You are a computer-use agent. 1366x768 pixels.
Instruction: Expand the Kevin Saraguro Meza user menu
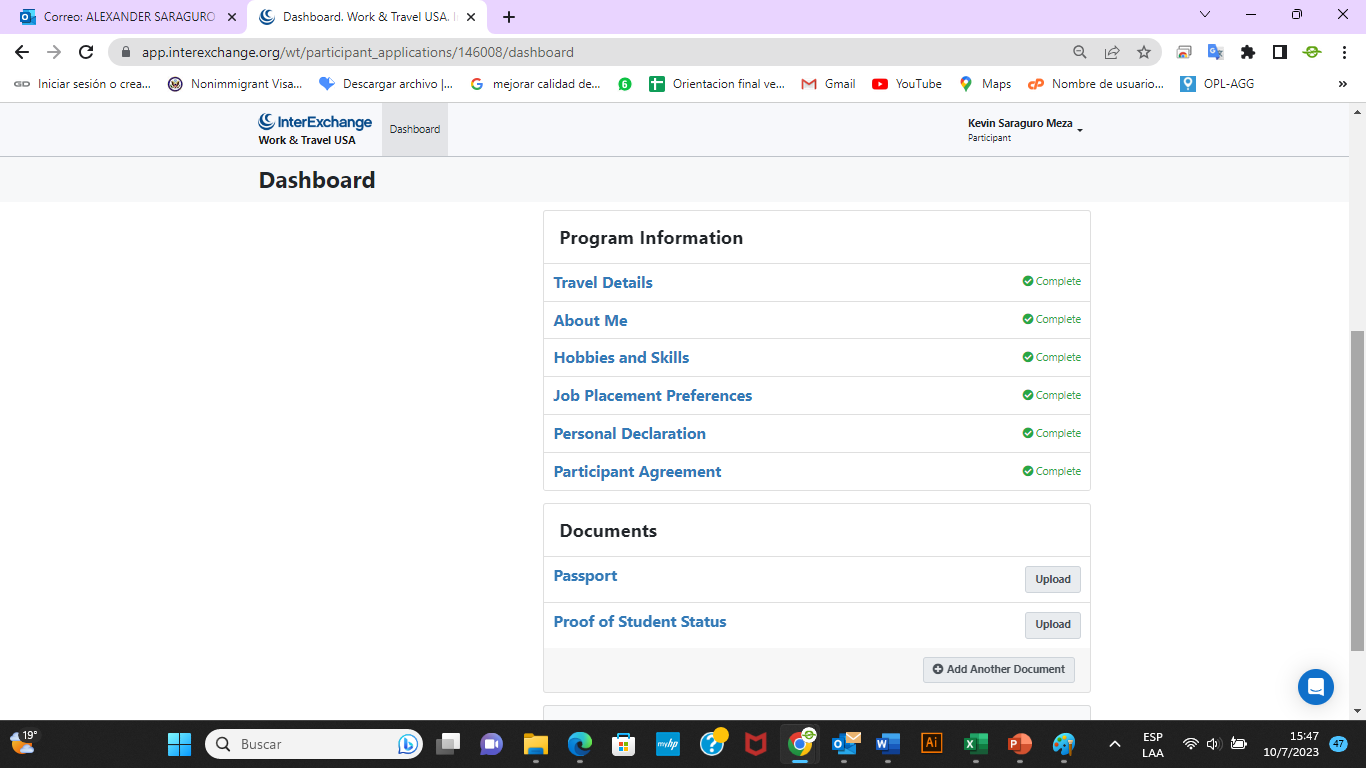[1025, 129]
